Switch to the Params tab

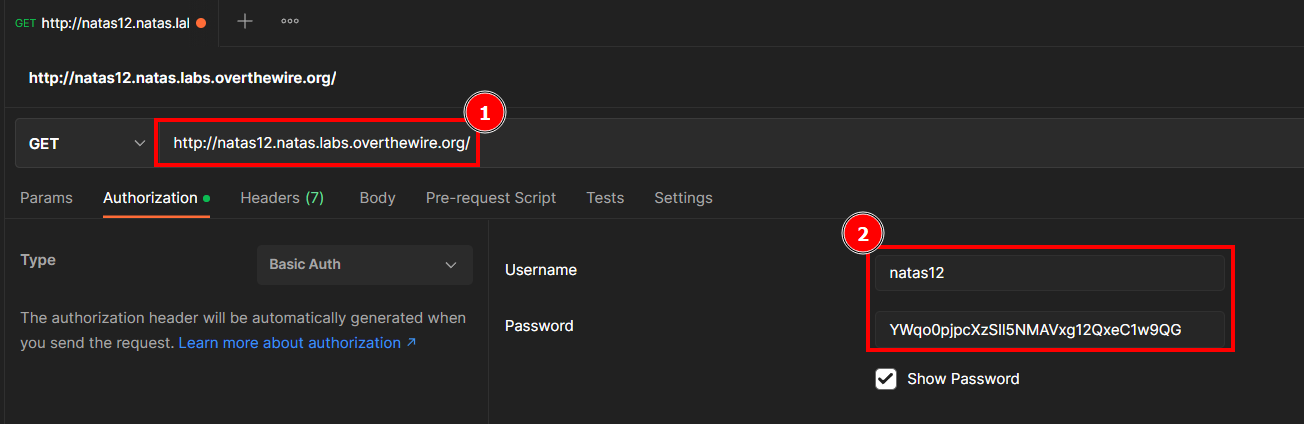(x=46, y=198)
